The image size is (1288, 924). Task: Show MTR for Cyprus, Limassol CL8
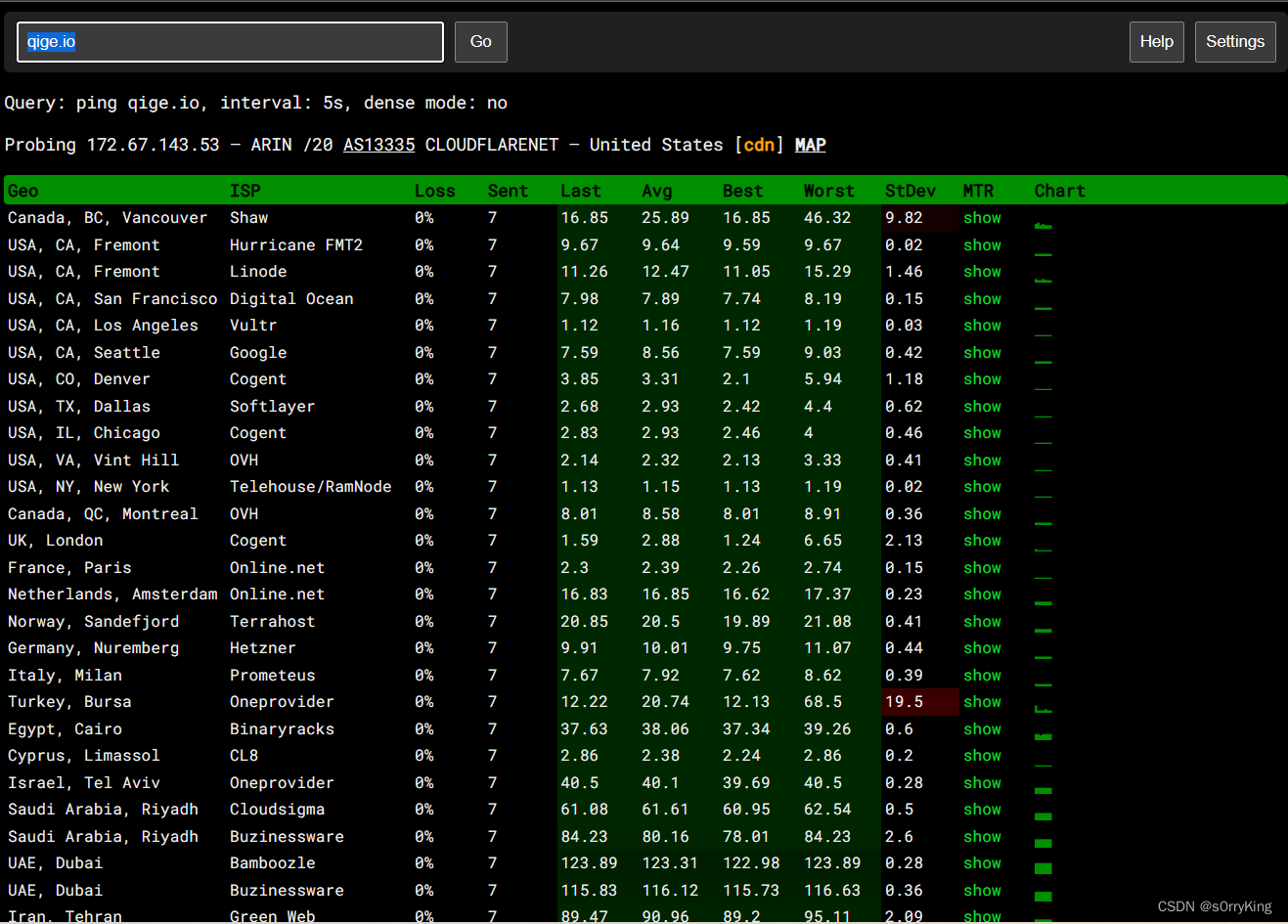click(982, 756)
